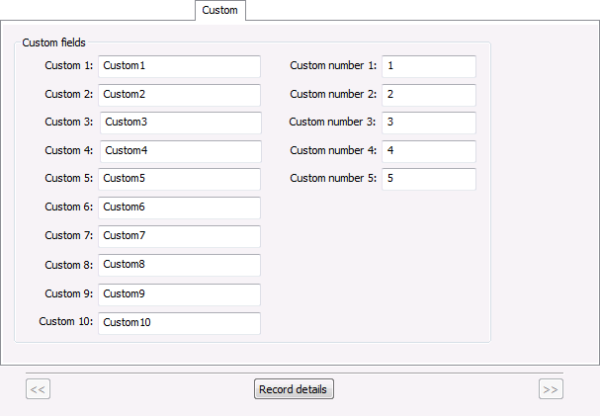The height and width of the screenshot is (416, 600).
Task: Click into Custom number 4 field
Action: pos(429,151)
